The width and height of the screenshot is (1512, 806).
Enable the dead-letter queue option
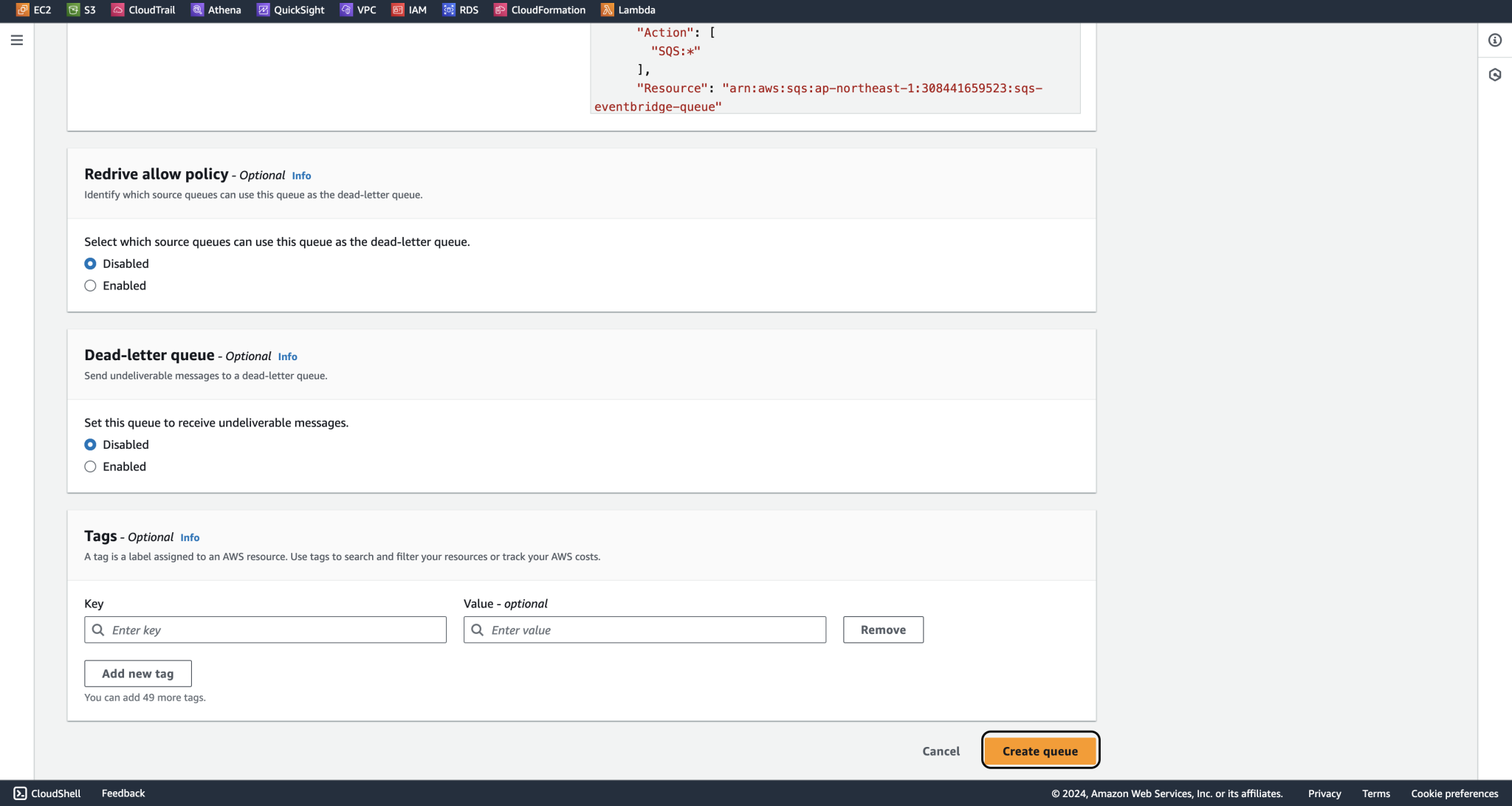click(x=90, y=466)
